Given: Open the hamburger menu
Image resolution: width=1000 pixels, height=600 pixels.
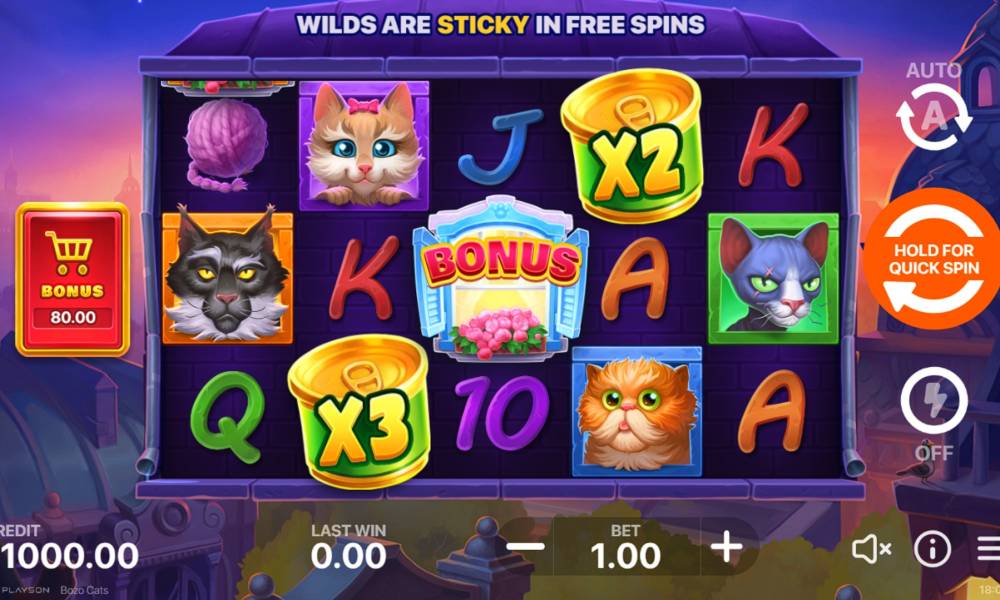Looking at the screenshot, I should point(989,548).
